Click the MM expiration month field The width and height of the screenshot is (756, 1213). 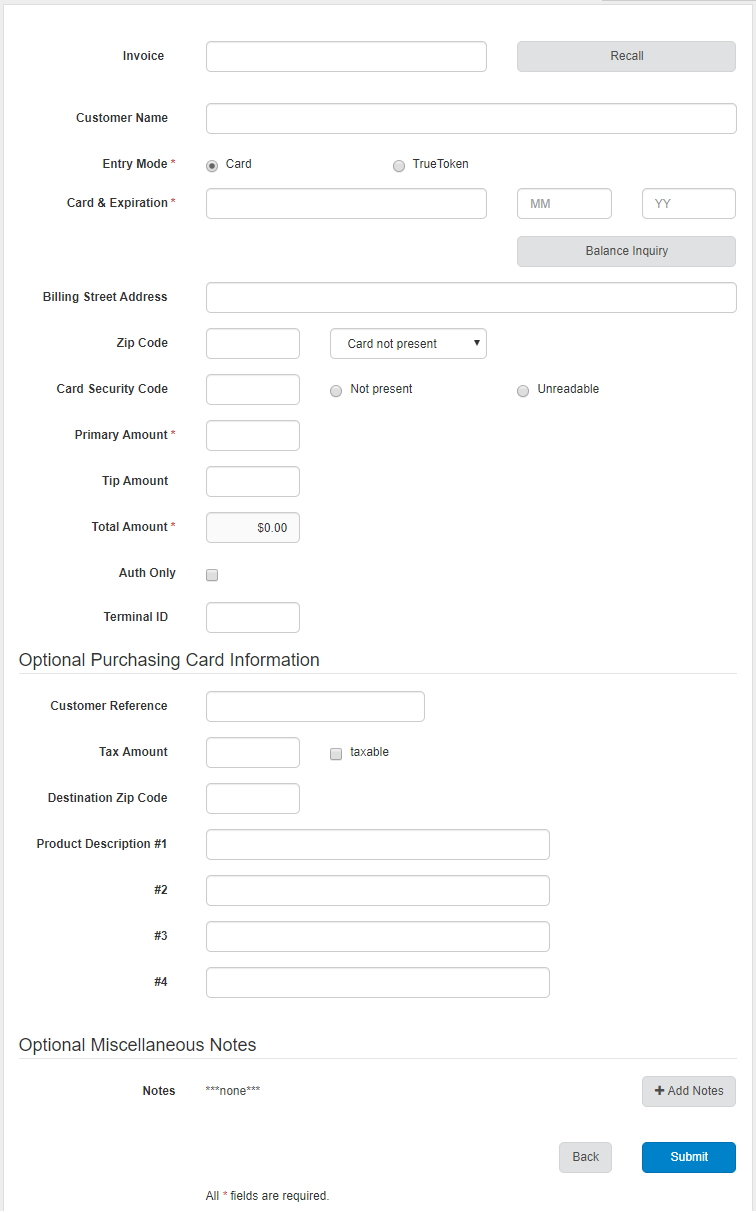point(564,203)
